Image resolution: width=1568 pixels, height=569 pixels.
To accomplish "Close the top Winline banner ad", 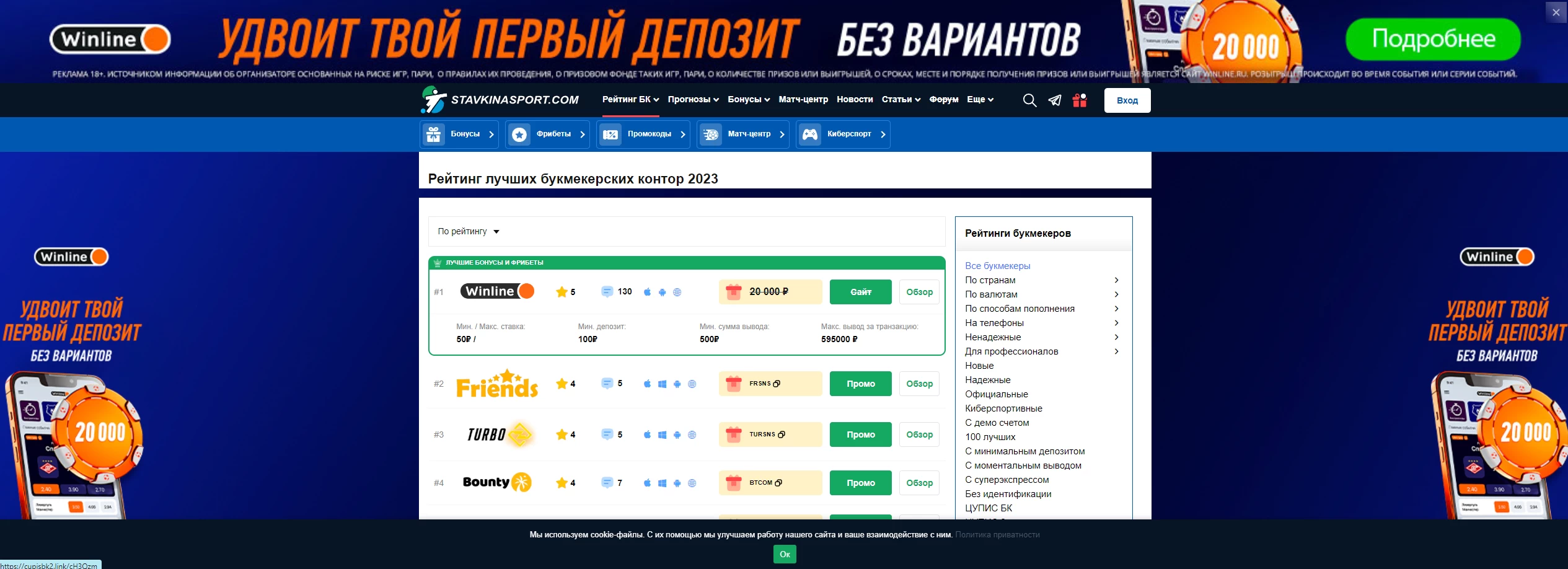I will pyautogui.click(x=1556, y=12).
